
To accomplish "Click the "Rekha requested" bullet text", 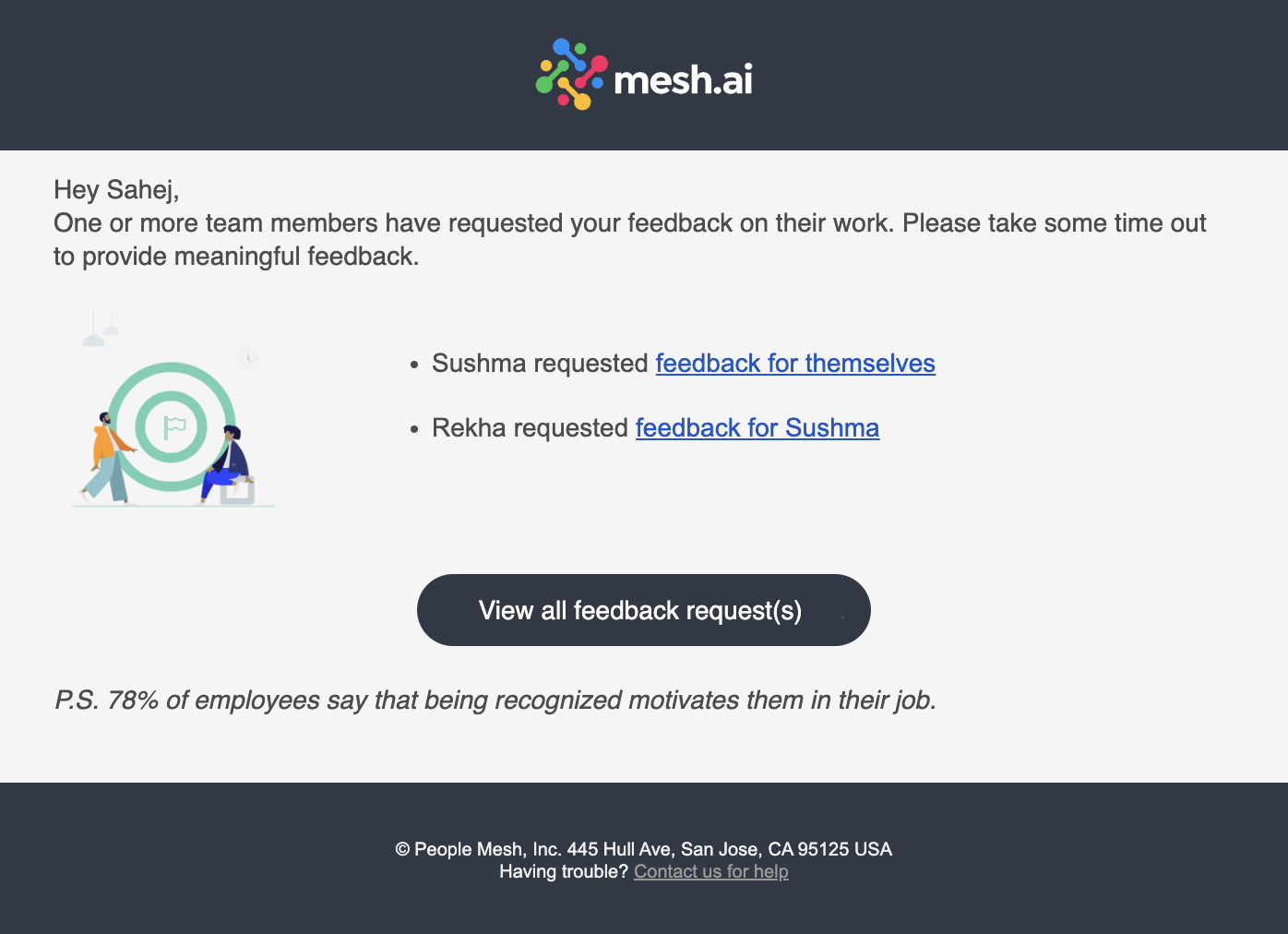I will click(x=530, y=428).
